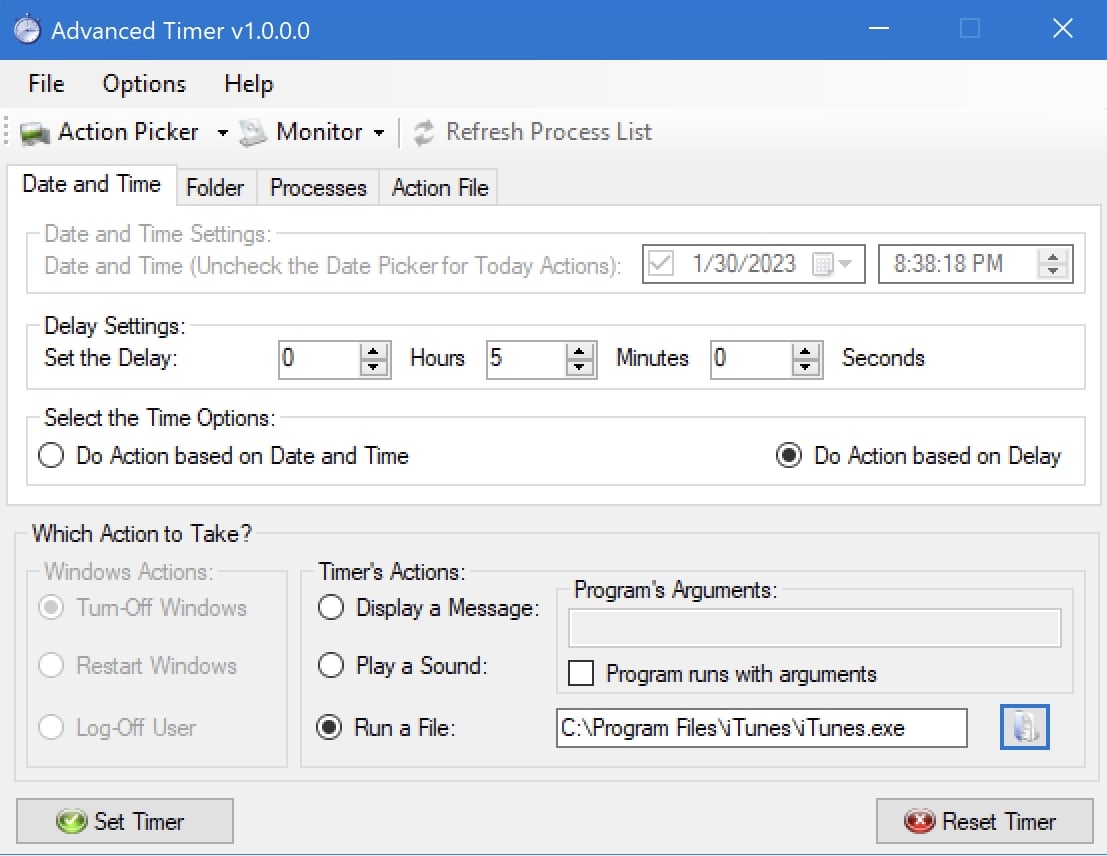Screen dimensions: 1107x856
Task: Increase the Seconds delay value
Action: [x=806, y=351]
